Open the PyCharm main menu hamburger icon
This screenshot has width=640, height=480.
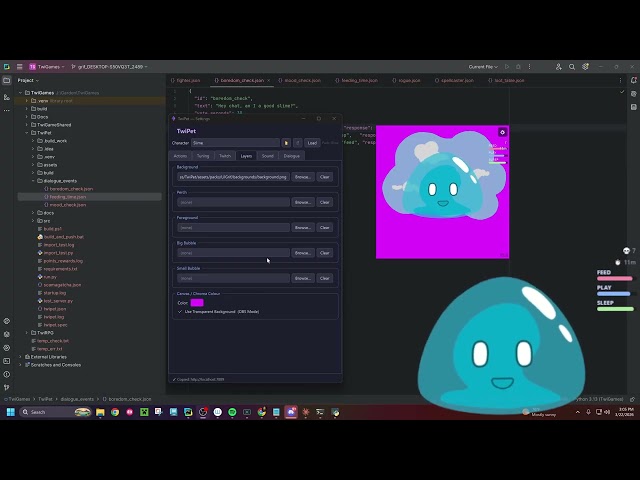pyautogui.click(x=19, y=67)
